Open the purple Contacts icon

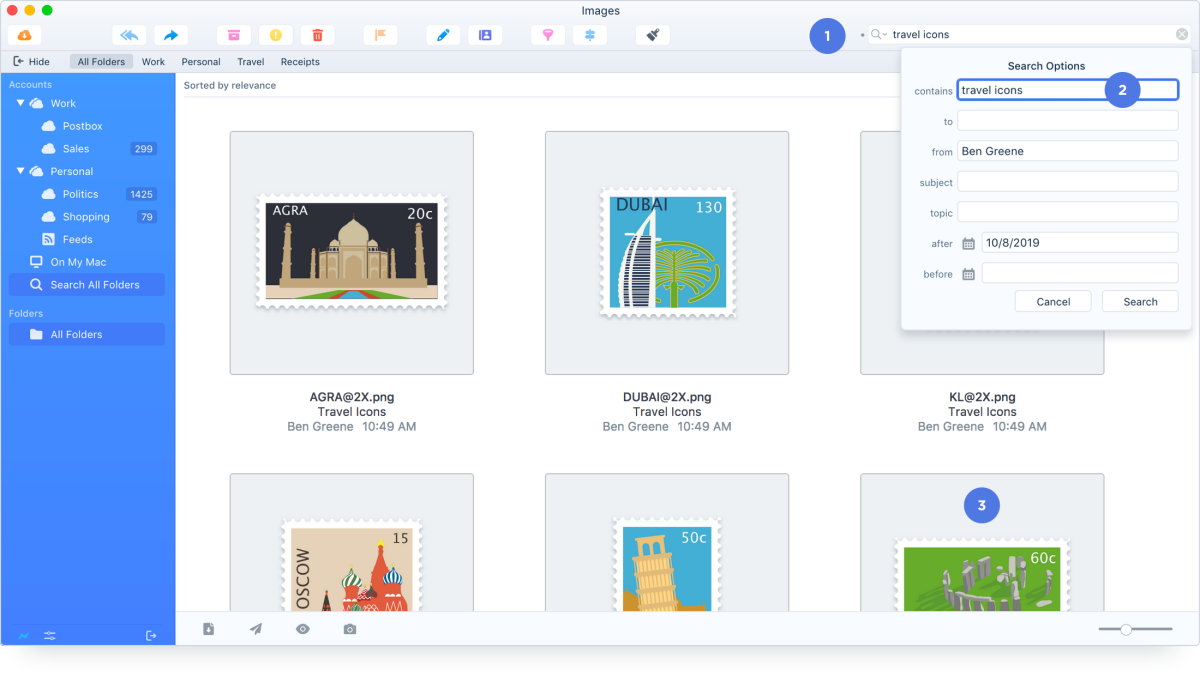click(x=485, y=35)
